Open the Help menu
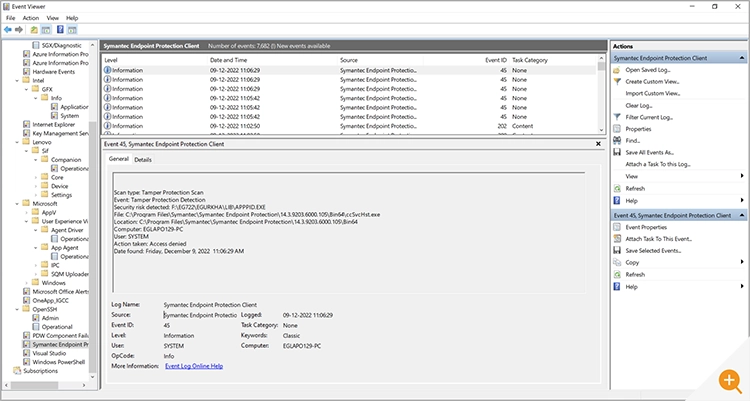 72,18
